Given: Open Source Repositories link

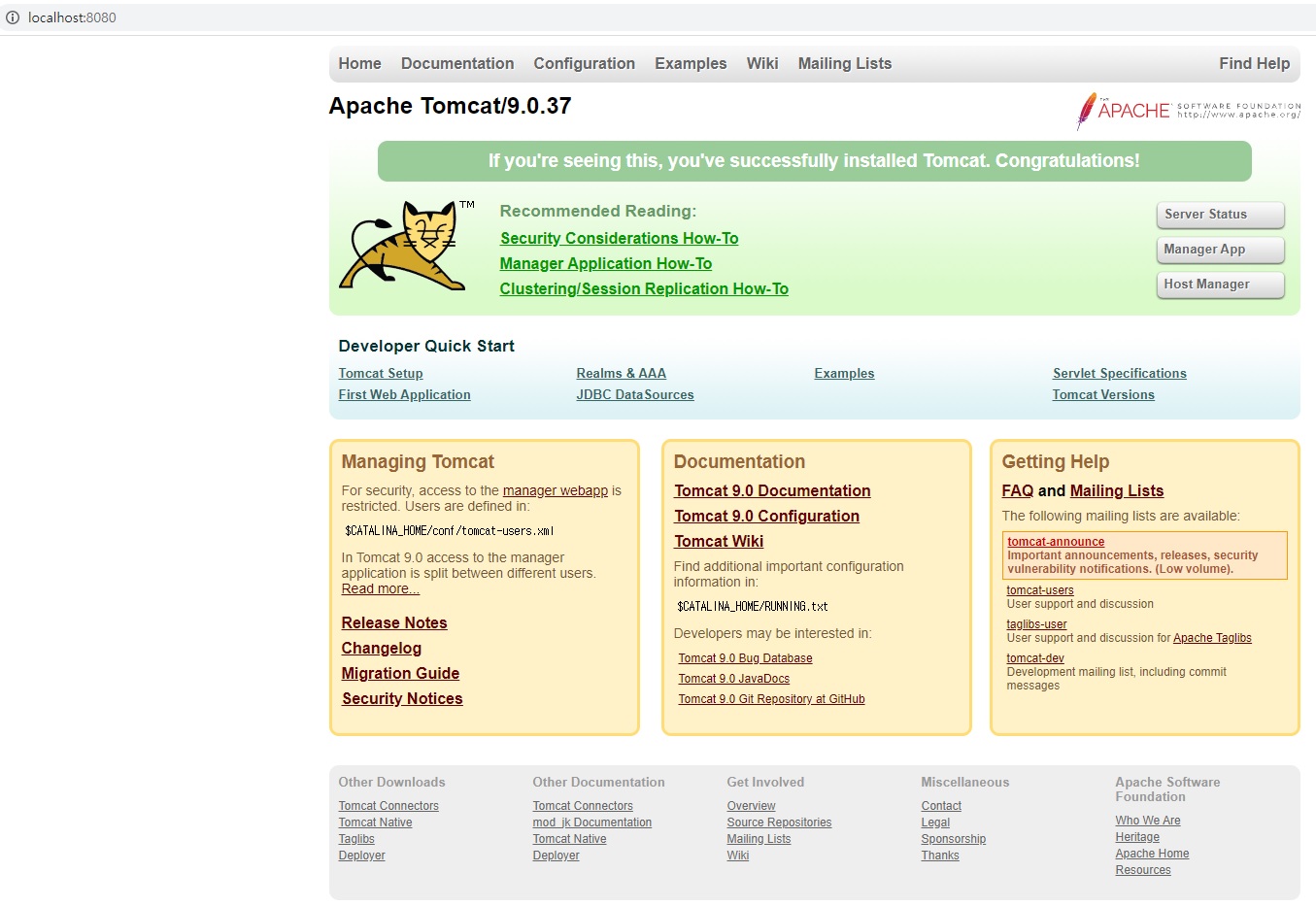Looking at the screenshot, I should point(779,822).
